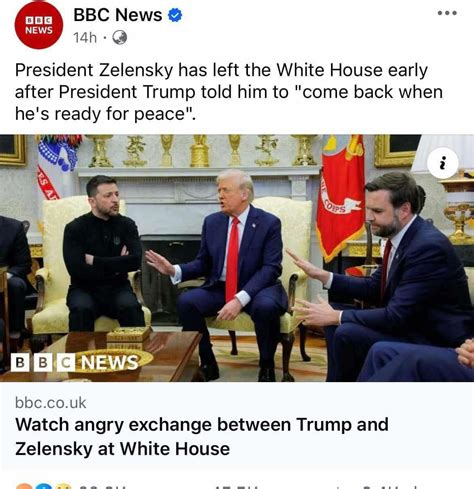Open the 14h post timestamp
Image resolution: width=474 pixels, height=489 pixels.
click(x=85, y=38)
